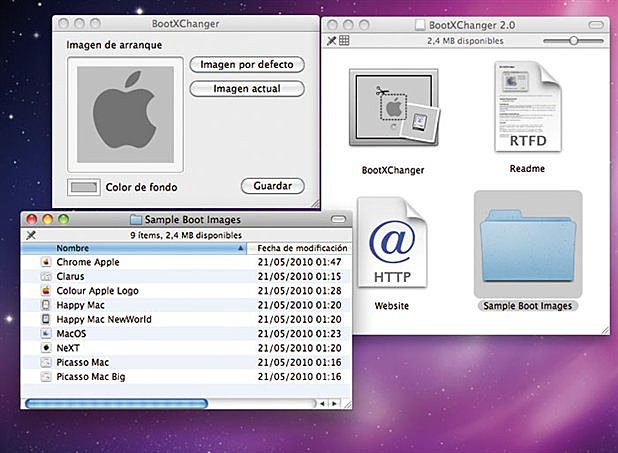Click the icon size slider in BootXChanger 2.0 window
This screenshot has height=453, width=618.
click(x=573, y=41)
